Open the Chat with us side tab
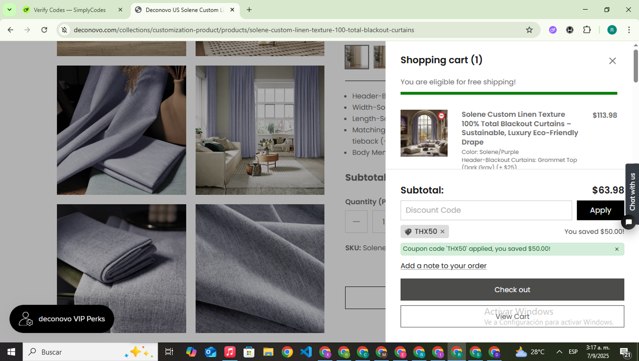639x361 pixels. [632, 192]
